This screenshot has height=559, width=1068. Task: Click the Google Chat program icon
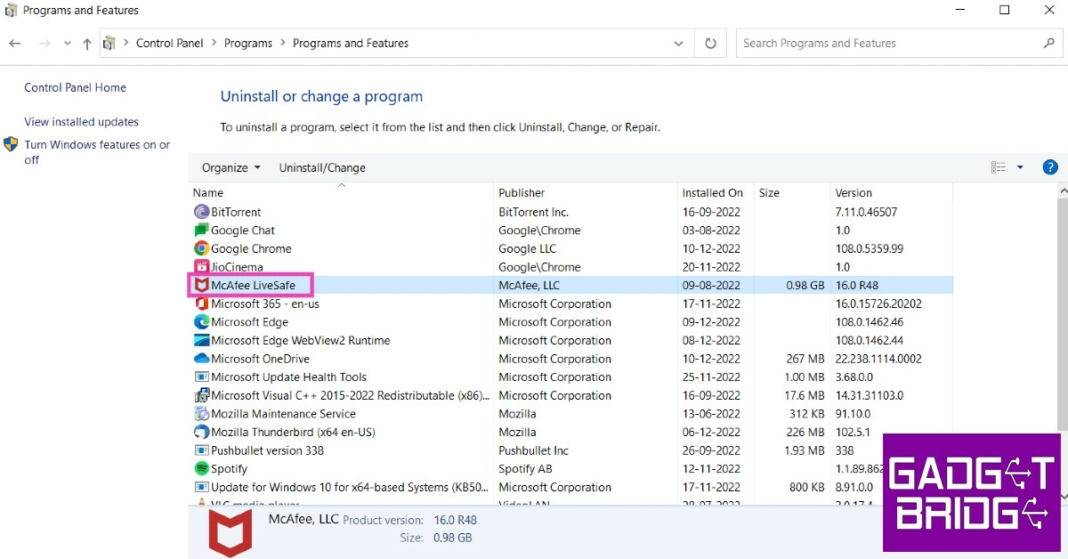pyautogui.click(x=201, y=230)
